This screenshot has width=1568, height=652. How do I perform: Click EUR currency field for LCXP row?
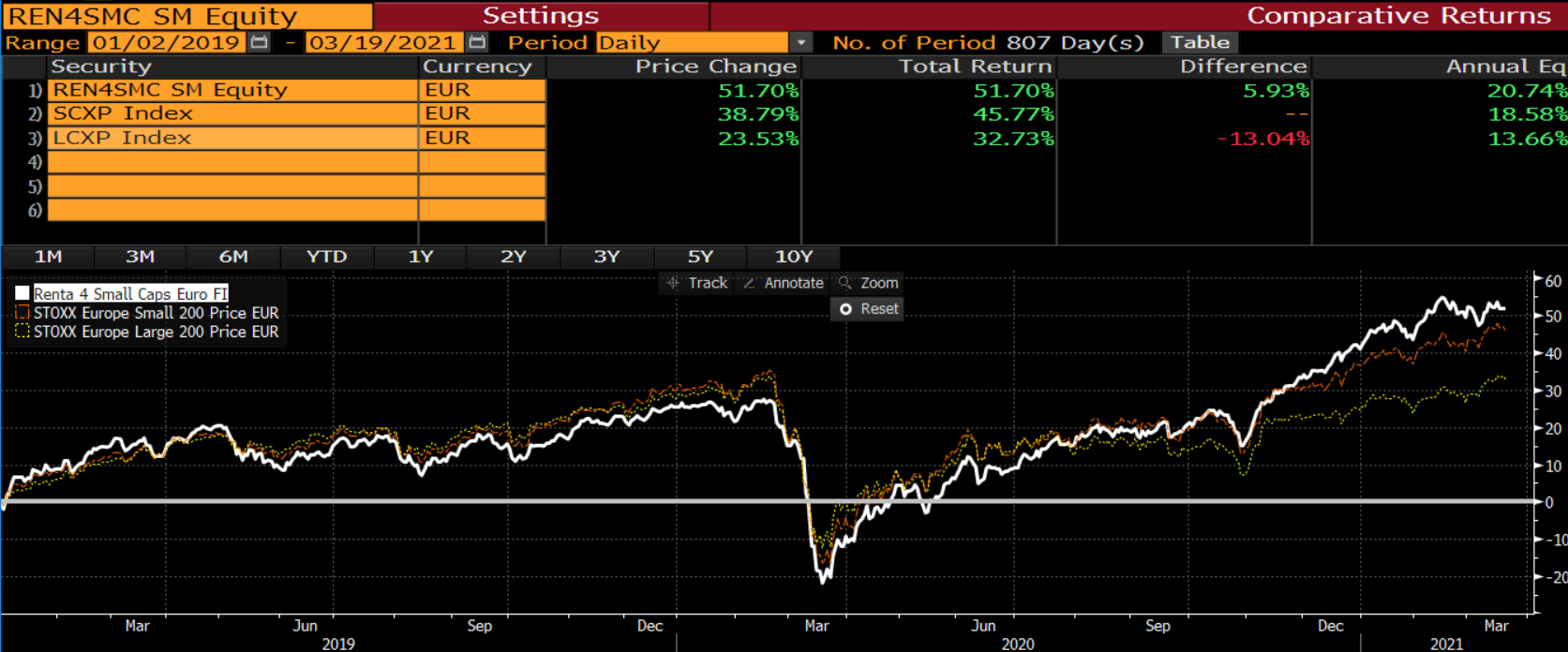tap(482, 138)
